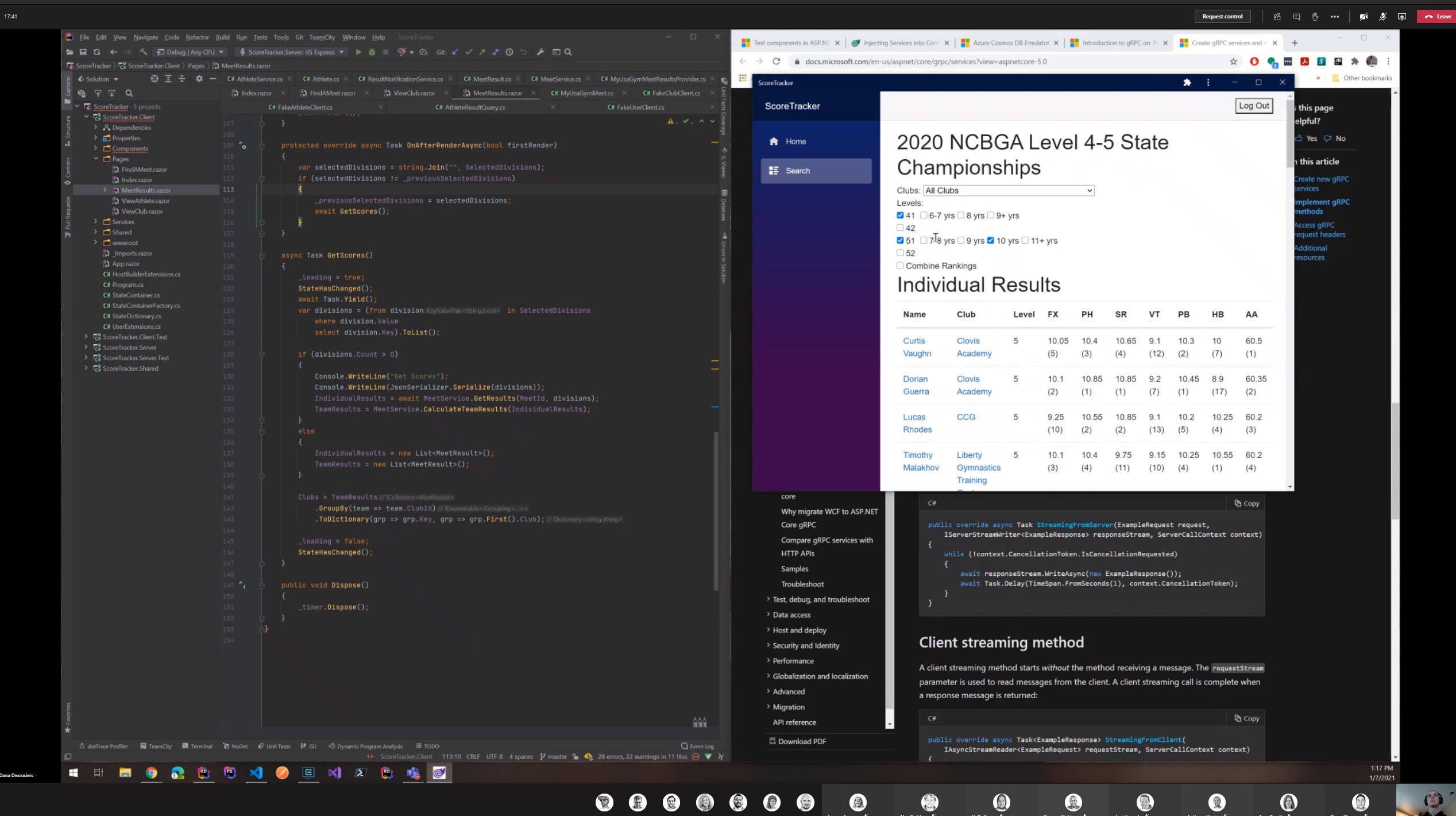Check the level 42 checkbox
The width and height of the screenshot is (1456, 816).
tap(900, 228)
